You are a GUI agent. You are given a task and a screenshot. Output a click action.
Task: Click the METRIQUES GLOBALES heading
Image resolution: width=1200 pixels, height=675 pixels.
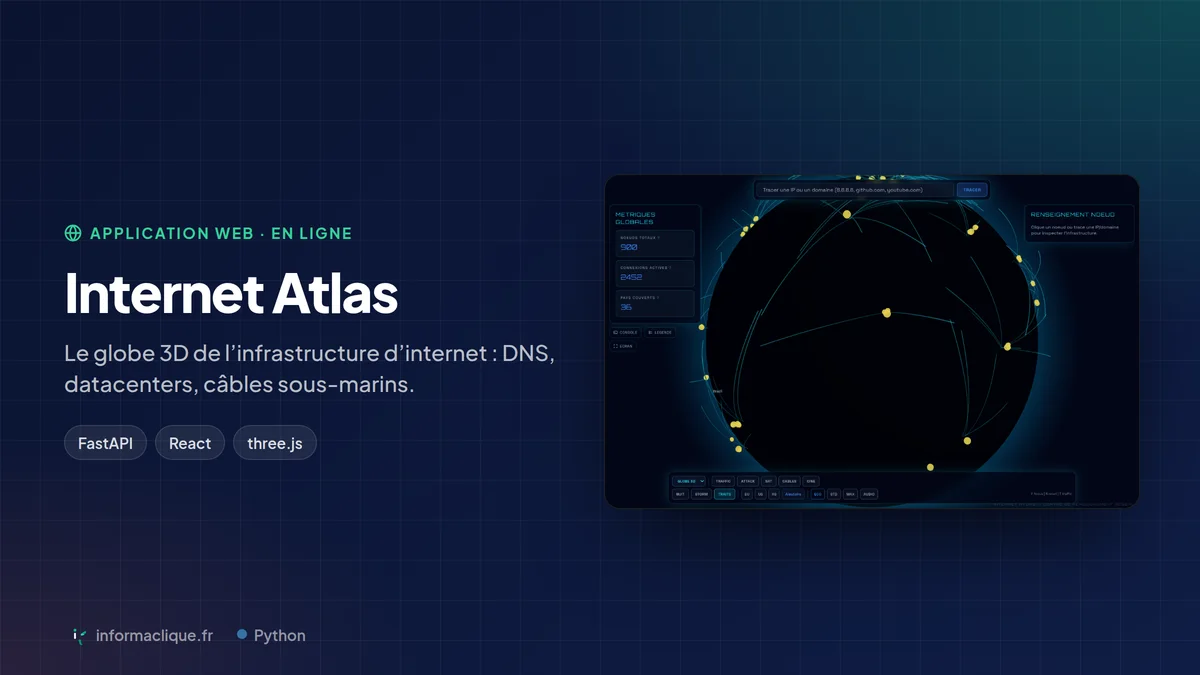pos(635,218)
